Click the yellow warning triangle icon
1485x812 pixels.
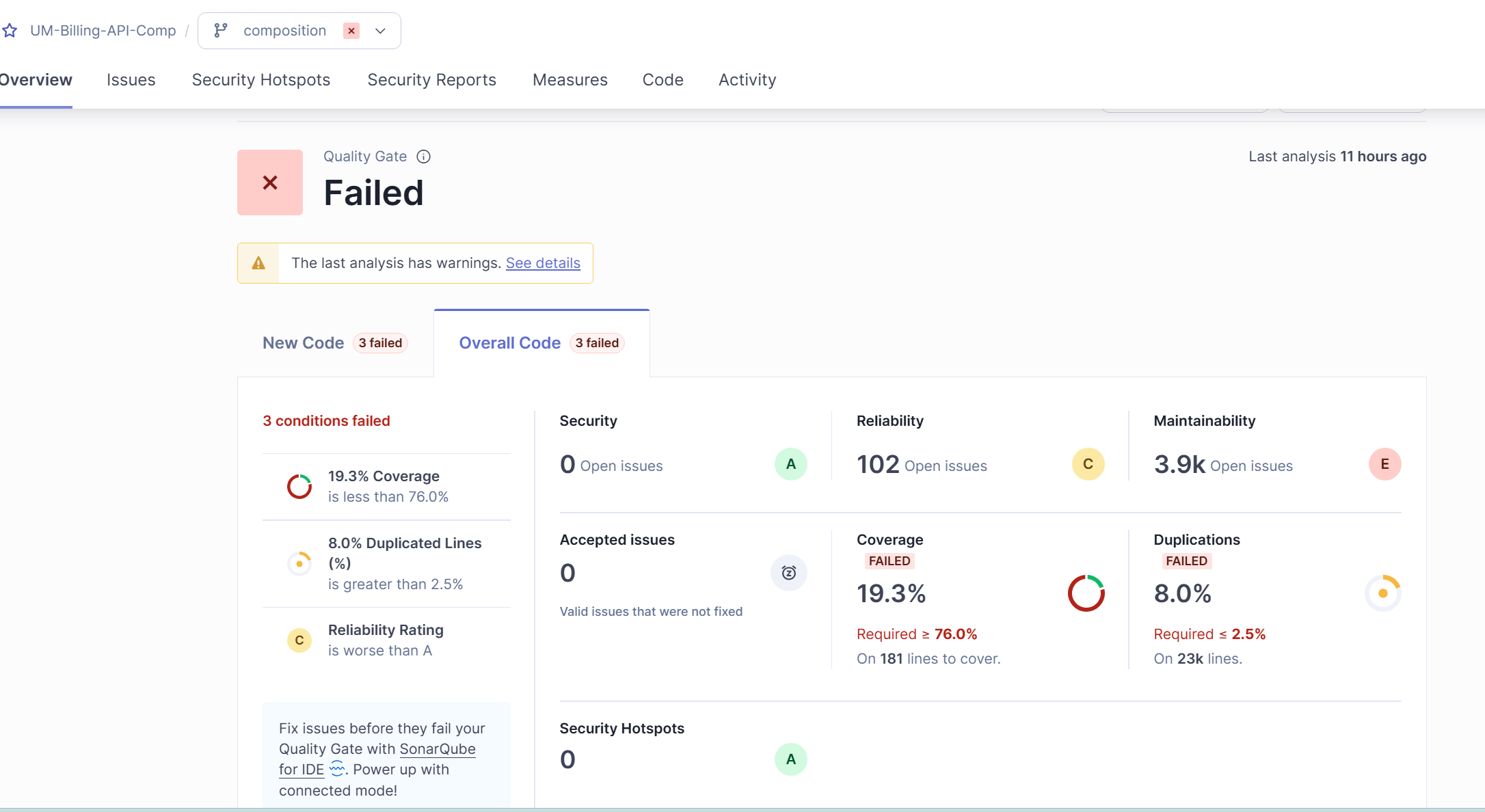258,263
